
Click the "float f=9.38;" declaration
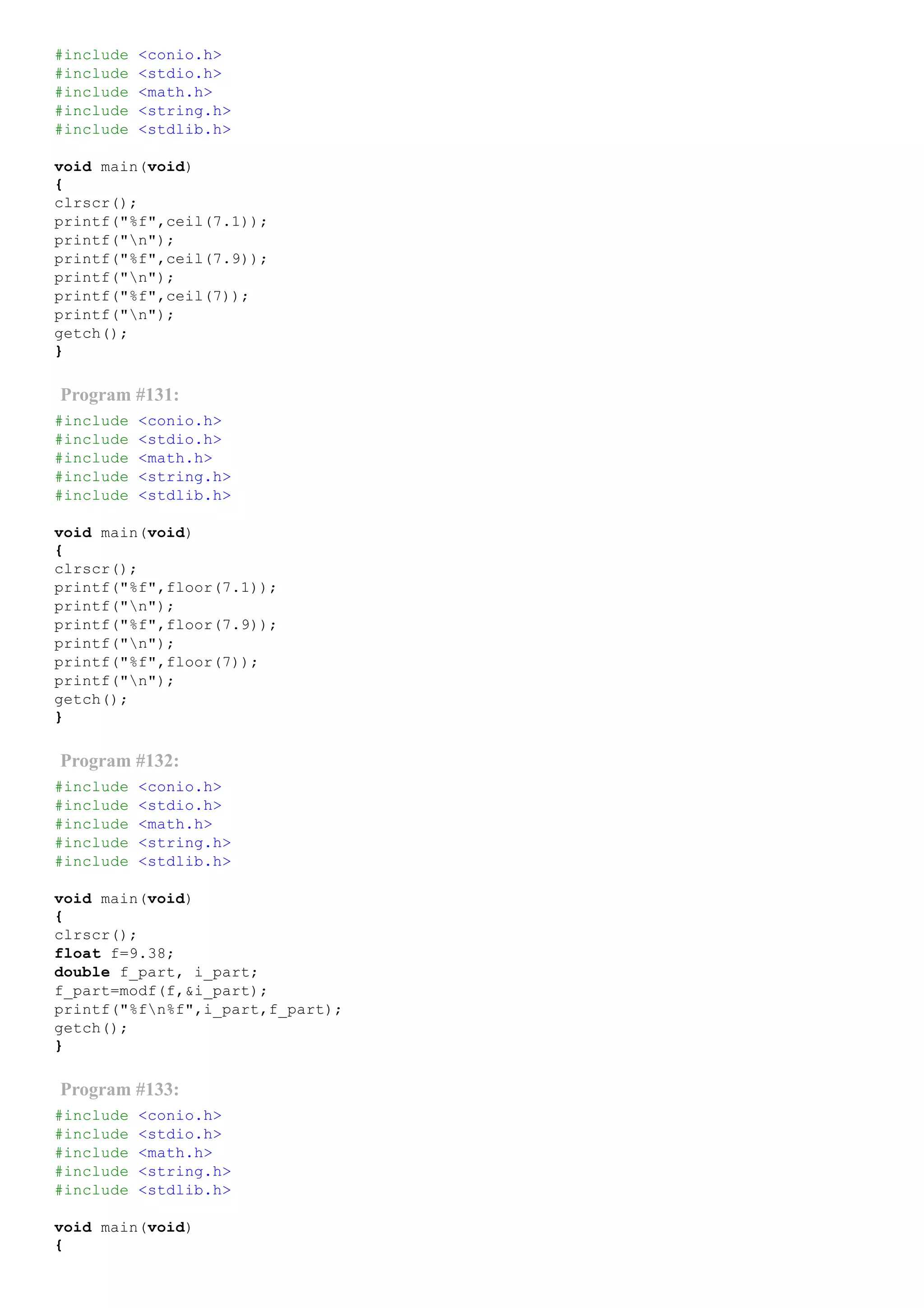pyautogui.click(x=114, y=954)
